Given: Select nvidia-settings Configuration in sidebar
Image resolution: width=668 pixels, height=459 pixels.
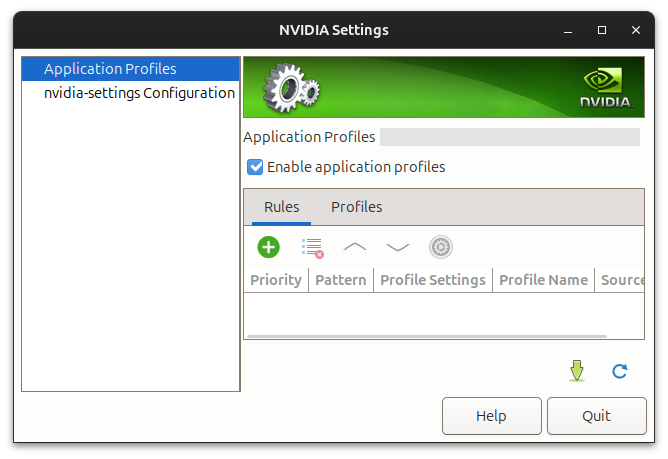Looking at the screenshot, I should [x=130, y=93].
